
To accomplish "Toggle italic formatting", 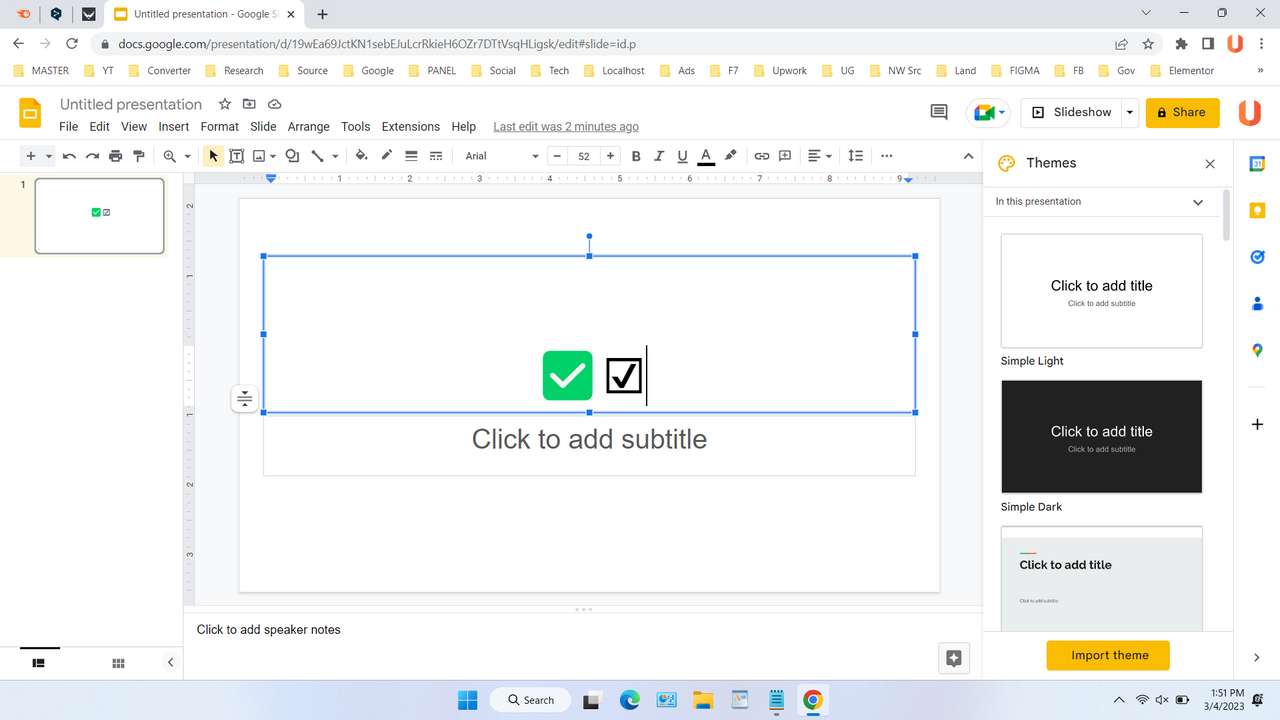I will pos(658,156).
